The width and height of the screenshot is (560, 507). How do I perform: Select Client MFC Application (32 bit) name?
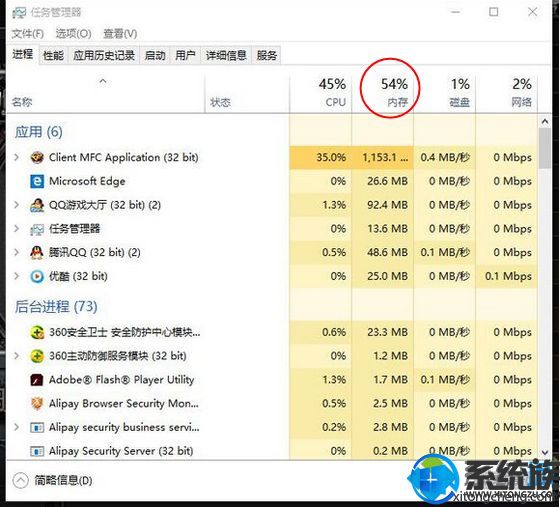(x=124, y=157)
